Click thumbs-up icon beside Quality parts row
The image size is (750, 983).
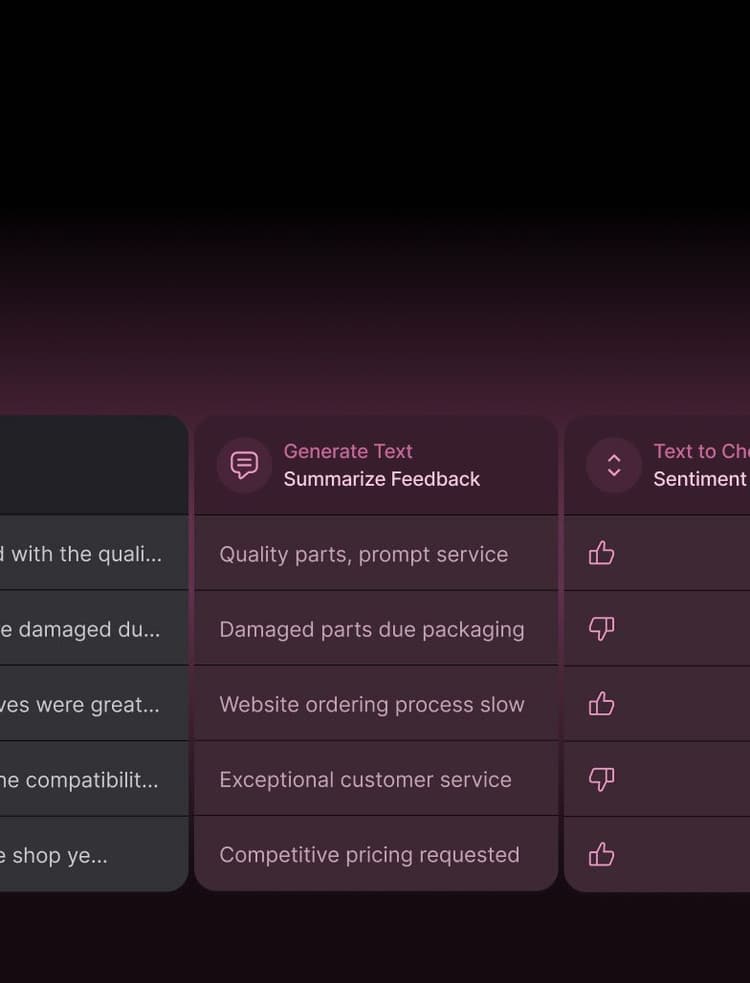(601, 553)
